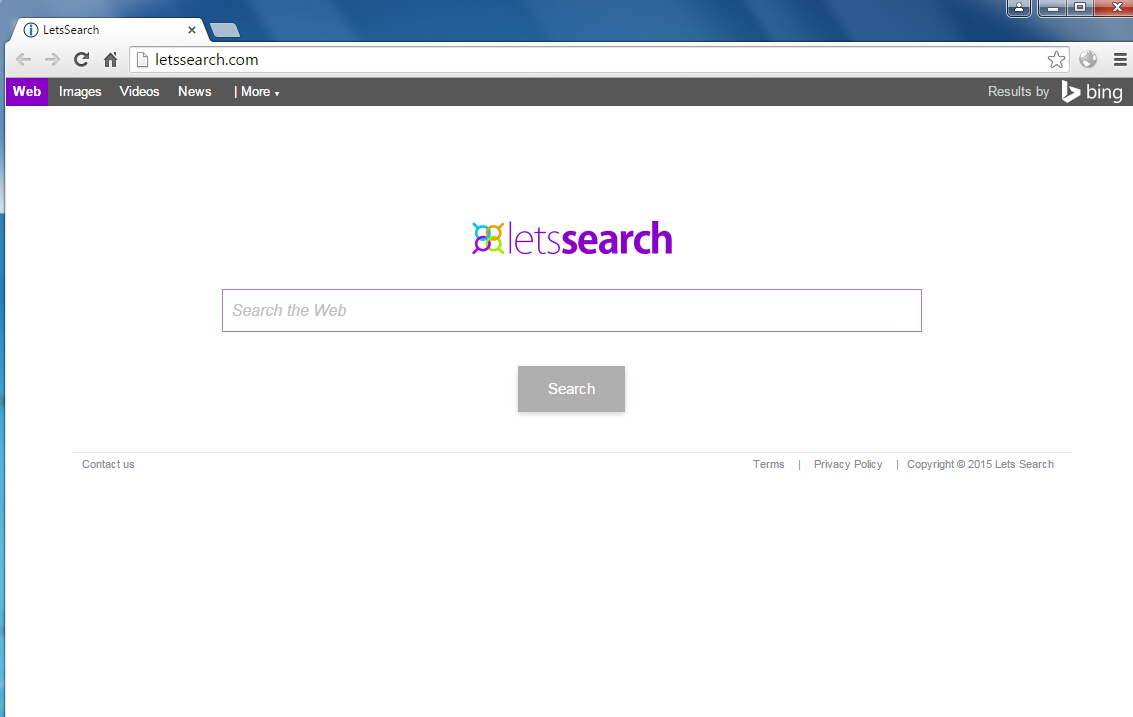Click the Bing logo
Screen dimensions: 1133x717
click(x=1092, y=92)
